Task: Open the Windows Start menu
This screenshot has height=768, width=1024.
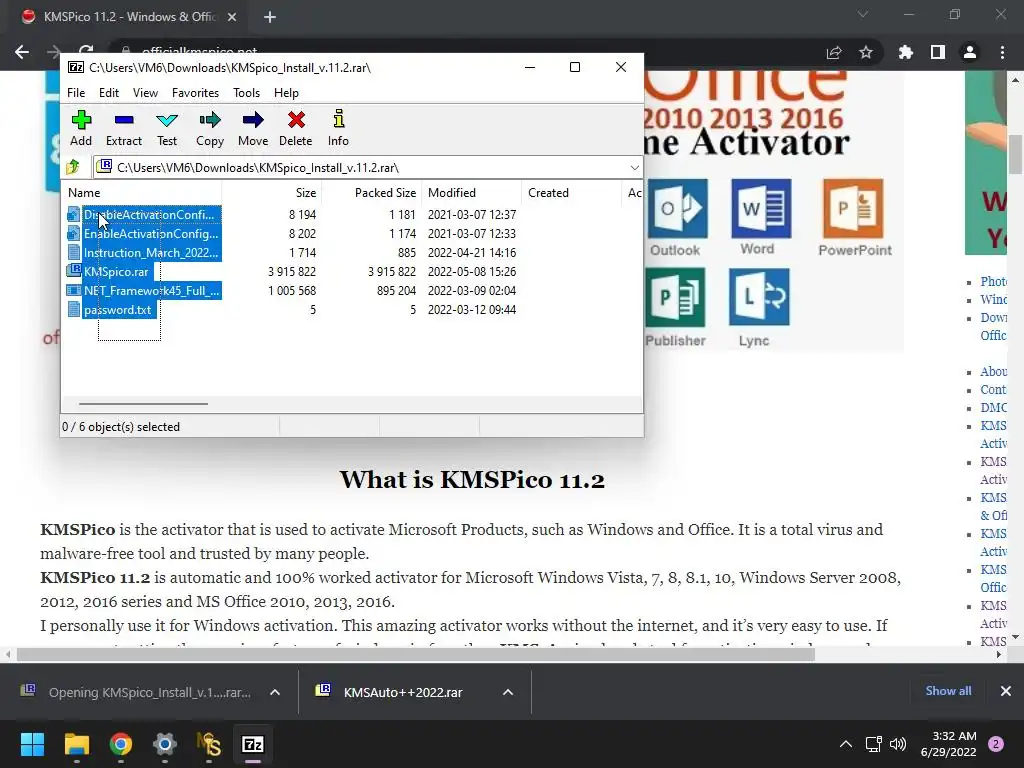Action: [x=32, y=744]
